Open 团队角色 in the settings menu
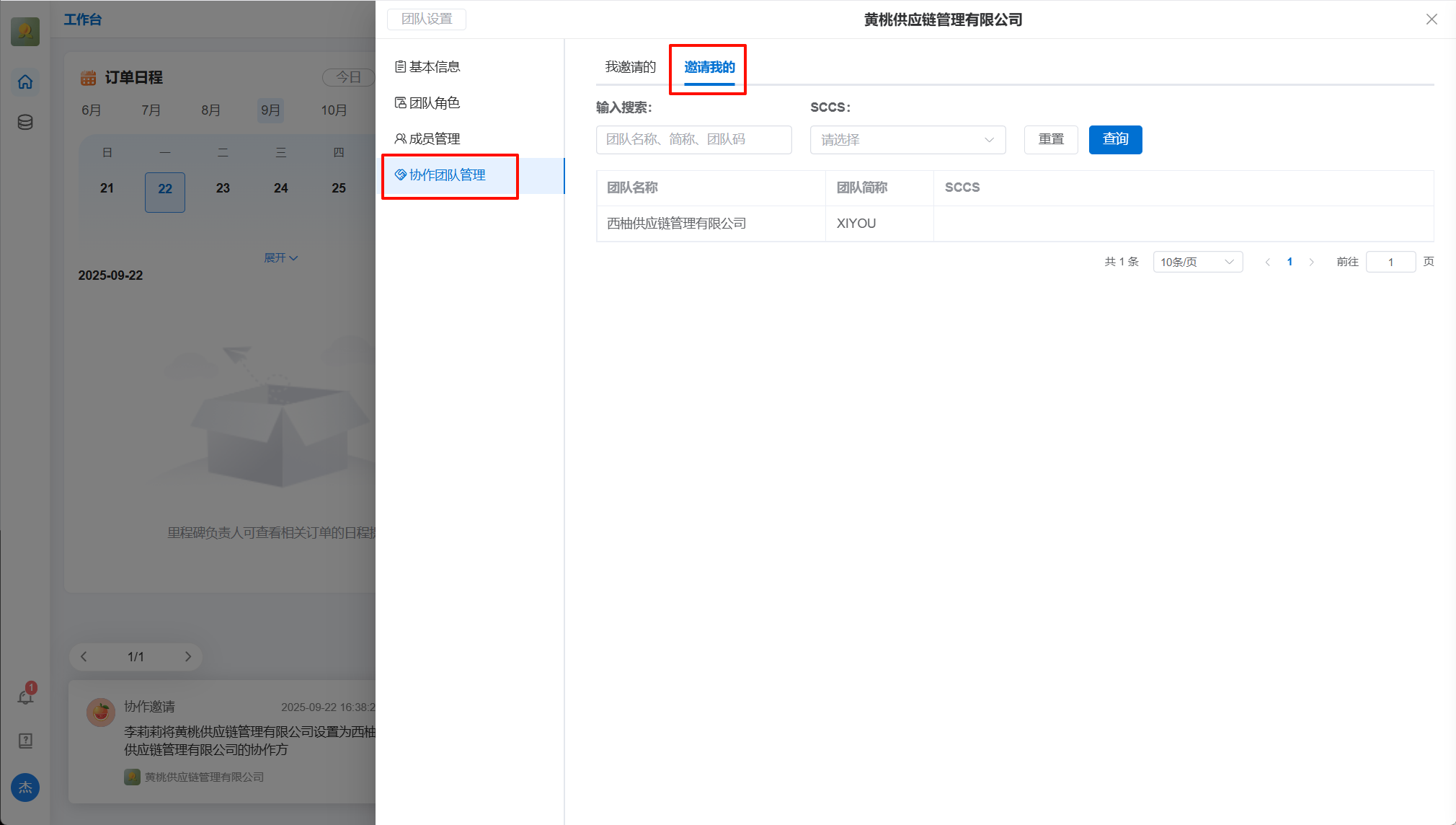 [x=434, y=102]
